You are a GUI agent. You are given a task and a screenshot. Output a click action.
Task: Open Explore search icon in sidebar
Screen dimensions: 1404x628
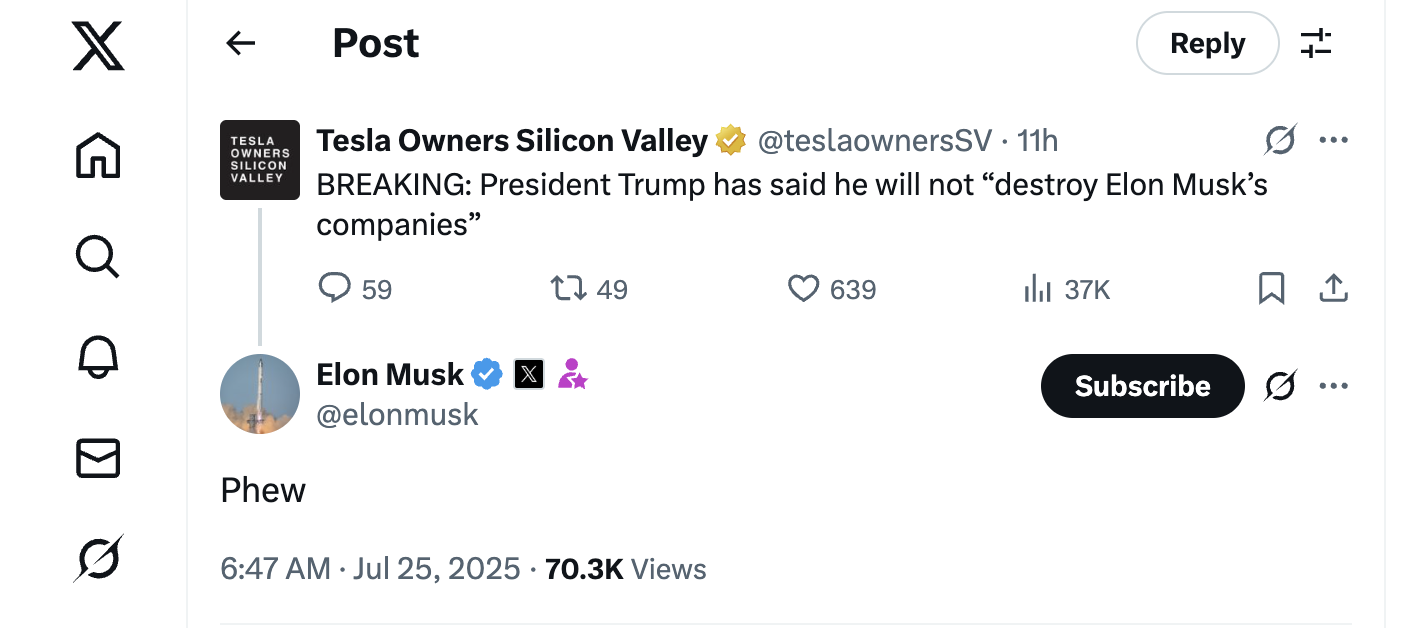pyautogui.click(x=98, y=256)
